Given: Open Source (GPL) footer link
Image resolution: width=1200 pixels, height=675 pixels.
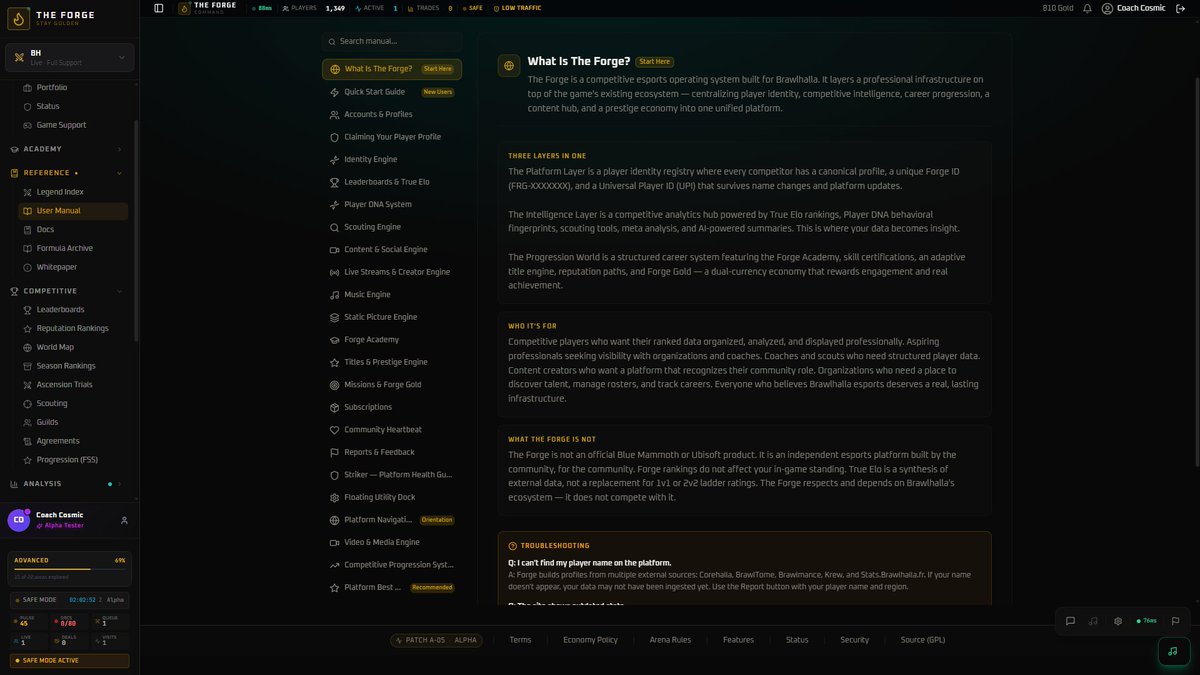Looking at the screenshot, I should 922,640.
